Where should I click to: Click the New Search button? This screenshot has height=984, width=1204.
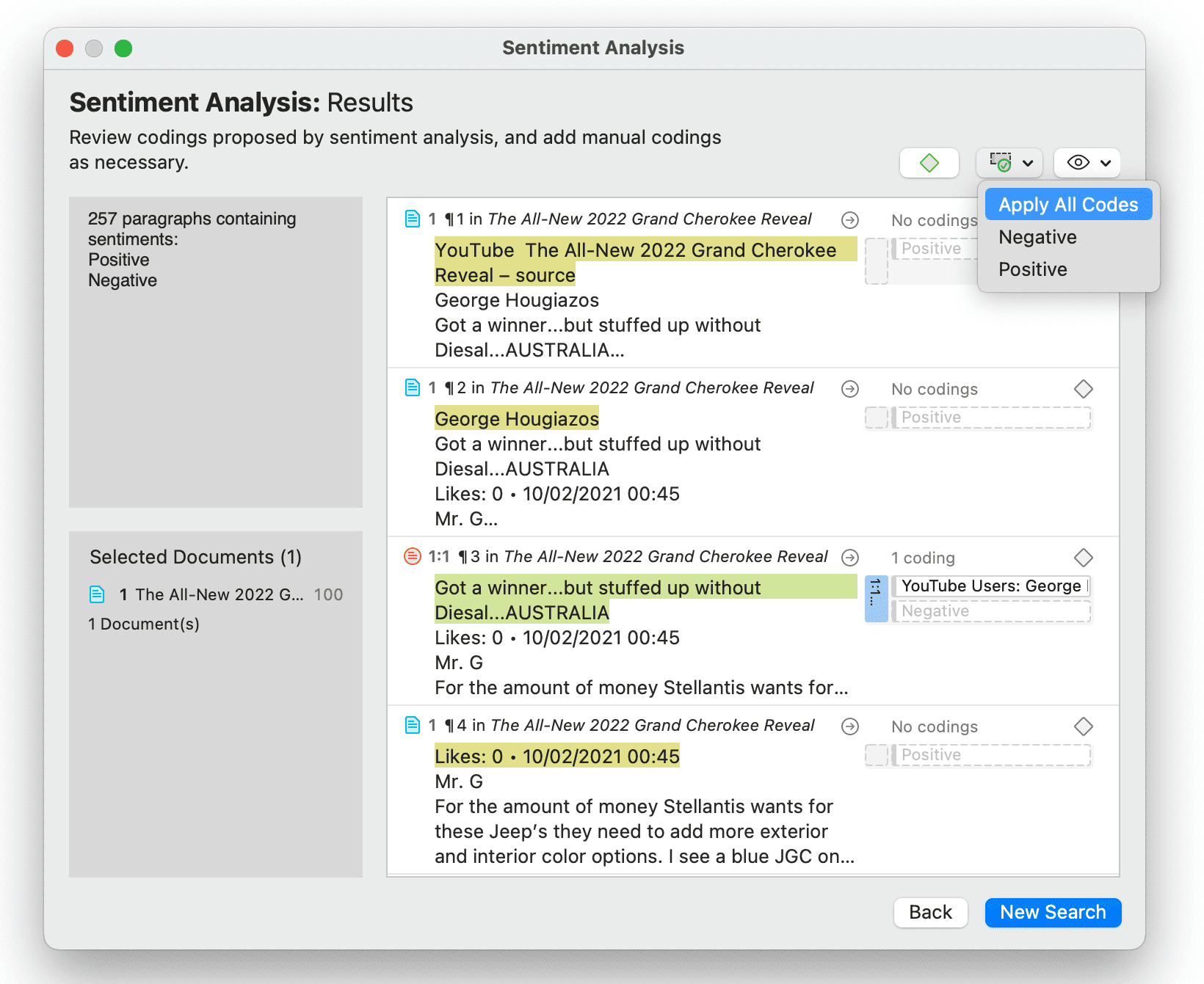pos(1053,912)
